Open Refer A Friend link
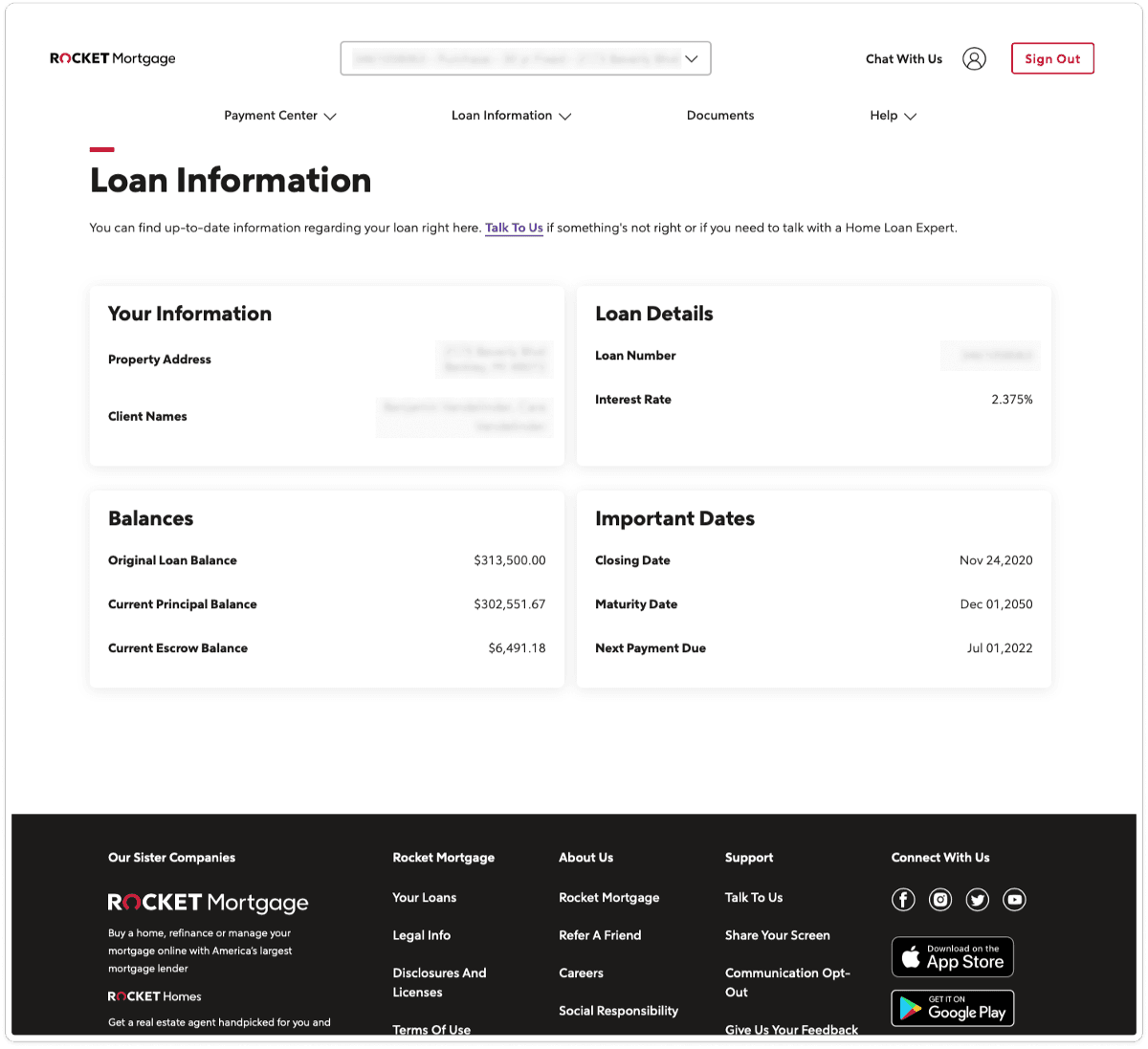 click(600, 935)
